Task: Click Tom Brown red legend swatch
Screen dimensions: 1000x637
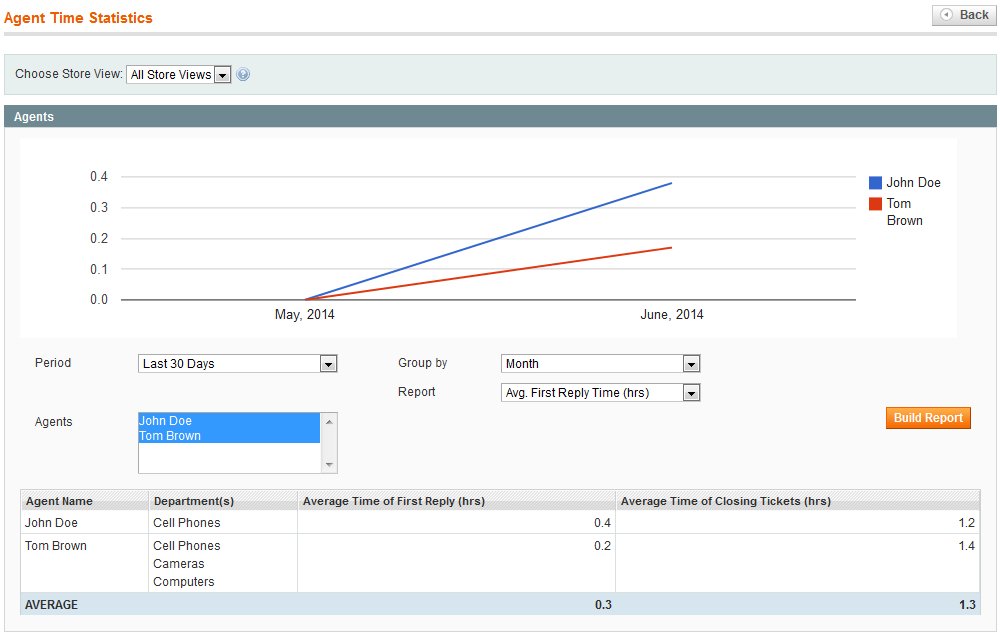Action: click(x=875, y=204)
